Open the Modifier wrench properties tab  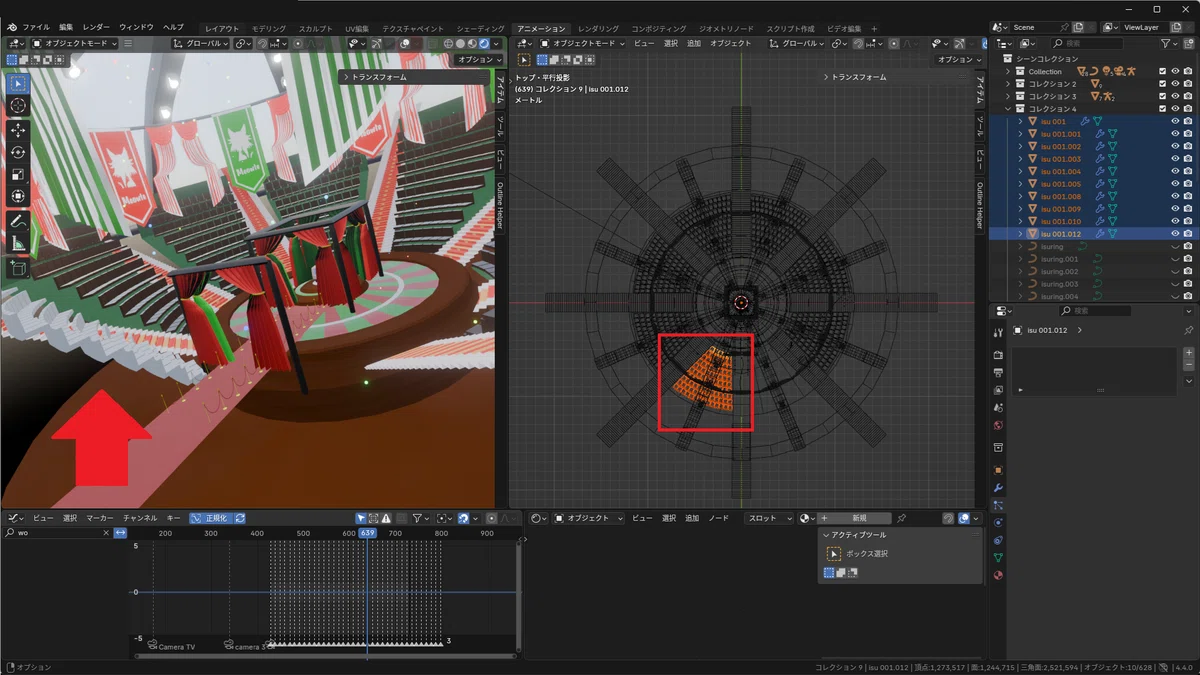click(998, 488)
